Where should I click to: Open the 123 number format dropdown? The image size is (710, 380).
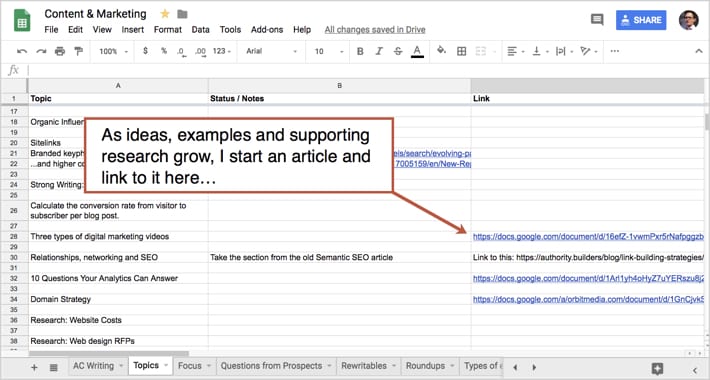222,51
